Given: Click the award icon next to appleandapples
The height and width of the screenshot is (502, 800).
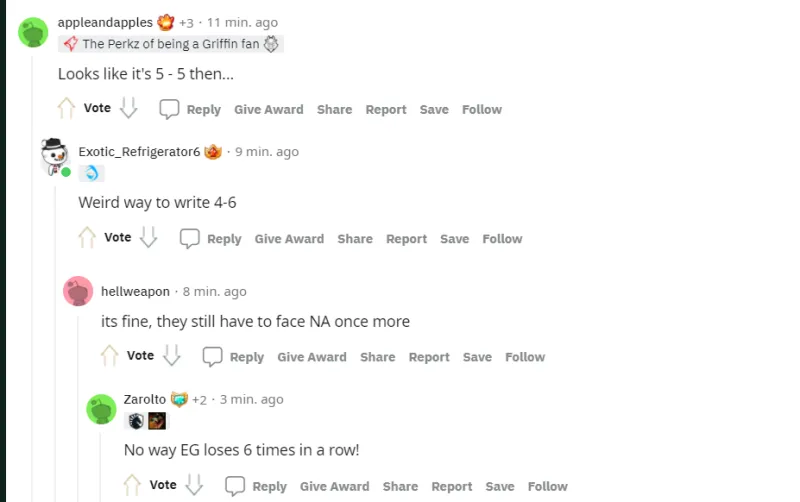Looking at the screenshot, I should [166, 22].
